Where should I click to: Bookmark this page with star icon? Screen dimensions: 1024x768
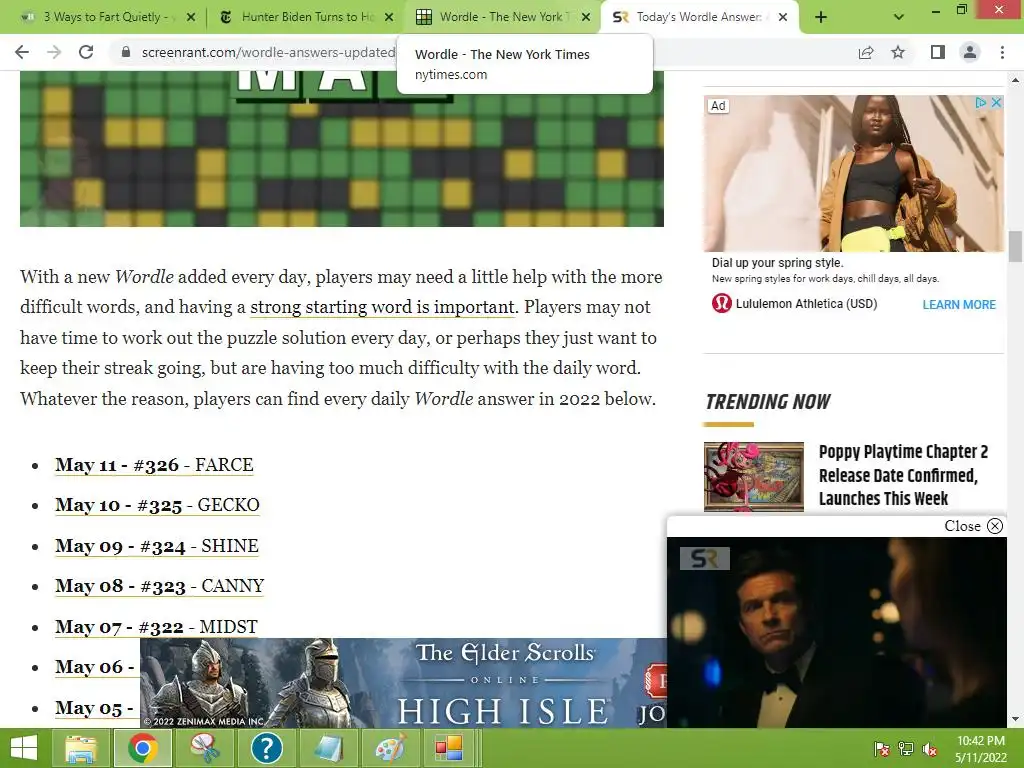tap(898, 52)
